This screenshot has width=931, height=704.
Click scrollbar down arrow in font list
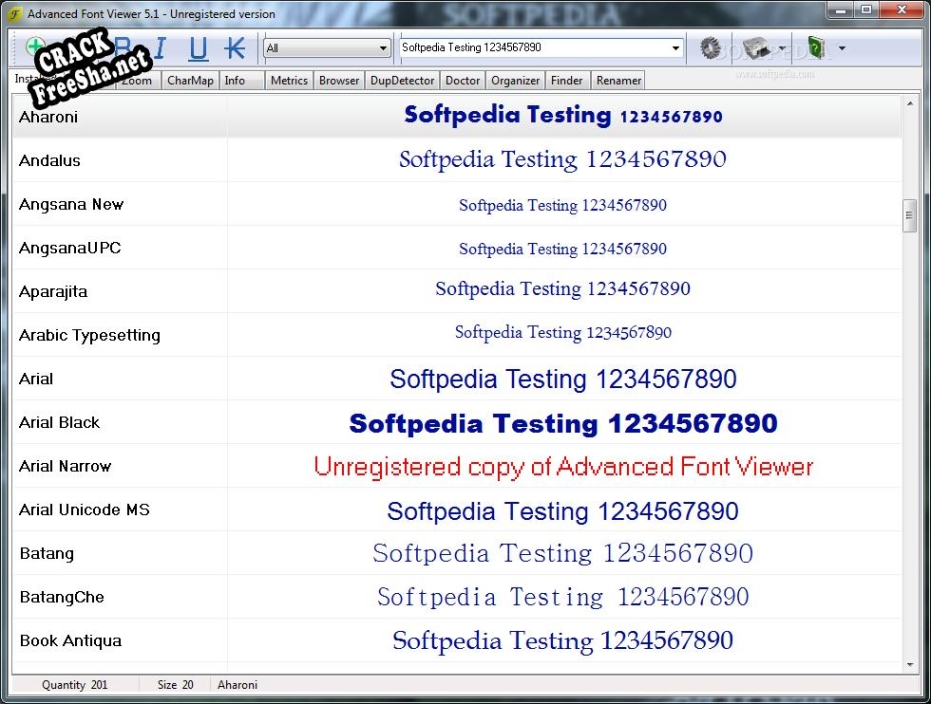click(909, 664)
